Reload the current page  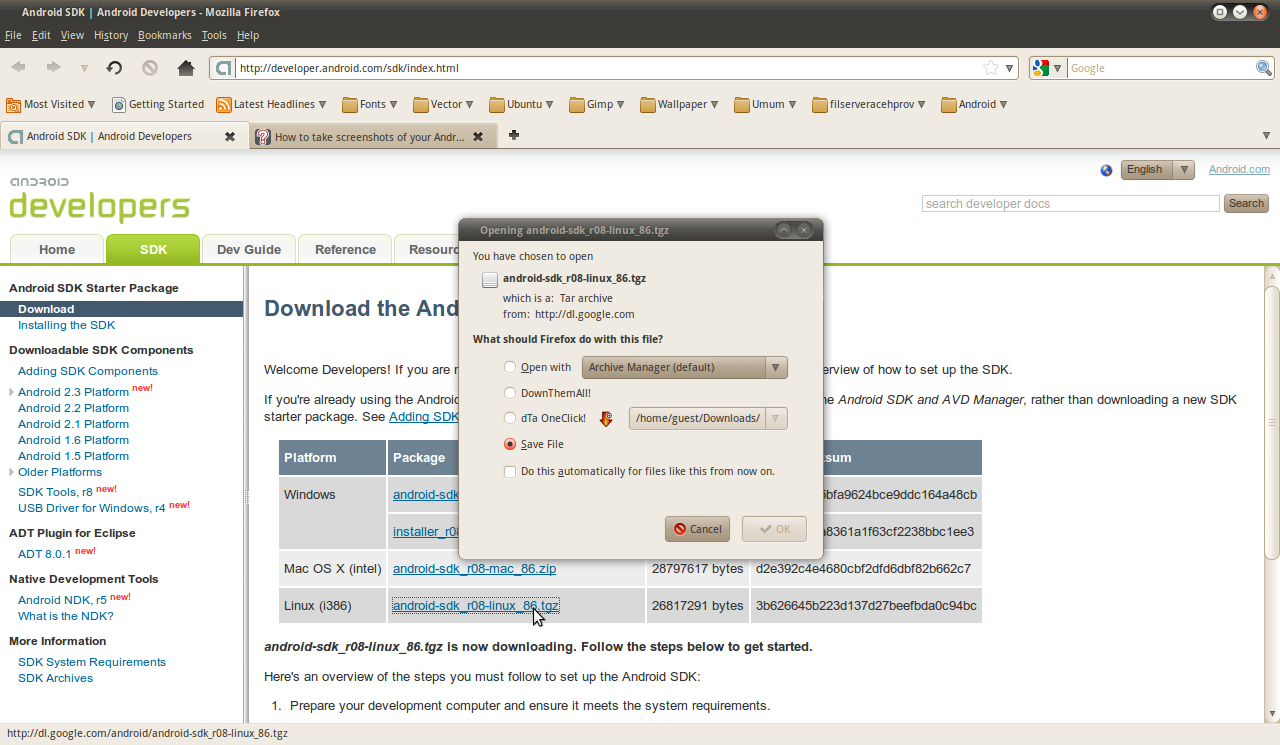[x=114, y=68]
